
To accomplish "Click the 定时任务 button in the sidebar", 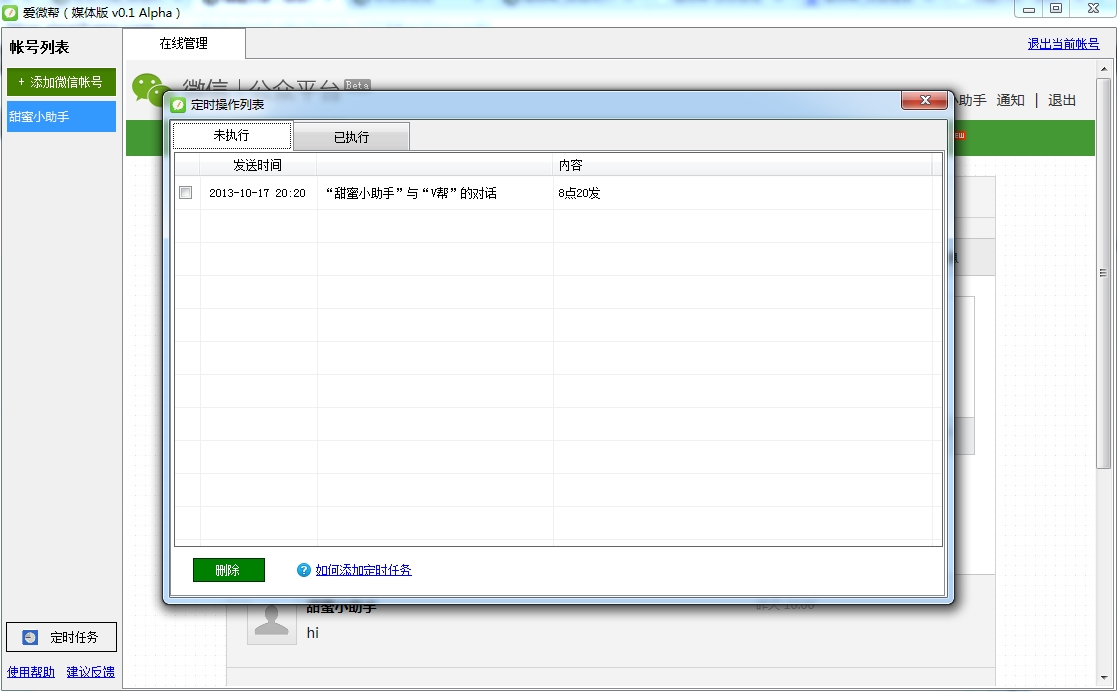I will click(61, 637).
